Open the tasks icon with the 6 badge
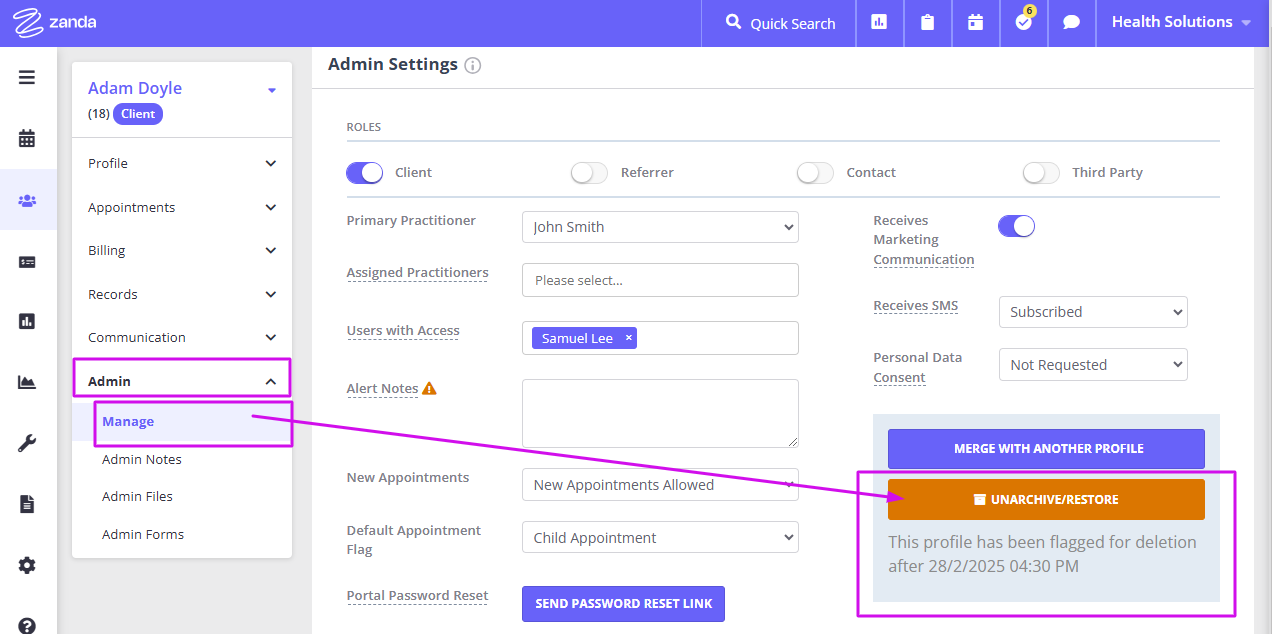1272x634 pixels. click(1021, 23)
